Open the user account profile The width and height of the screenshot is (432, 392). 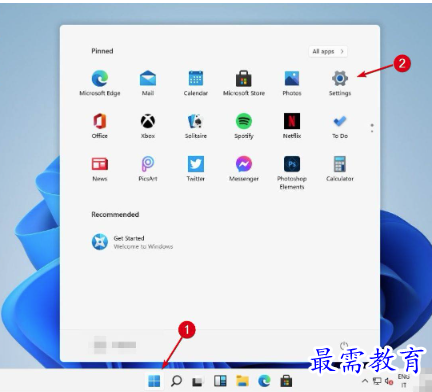point(115,345)
